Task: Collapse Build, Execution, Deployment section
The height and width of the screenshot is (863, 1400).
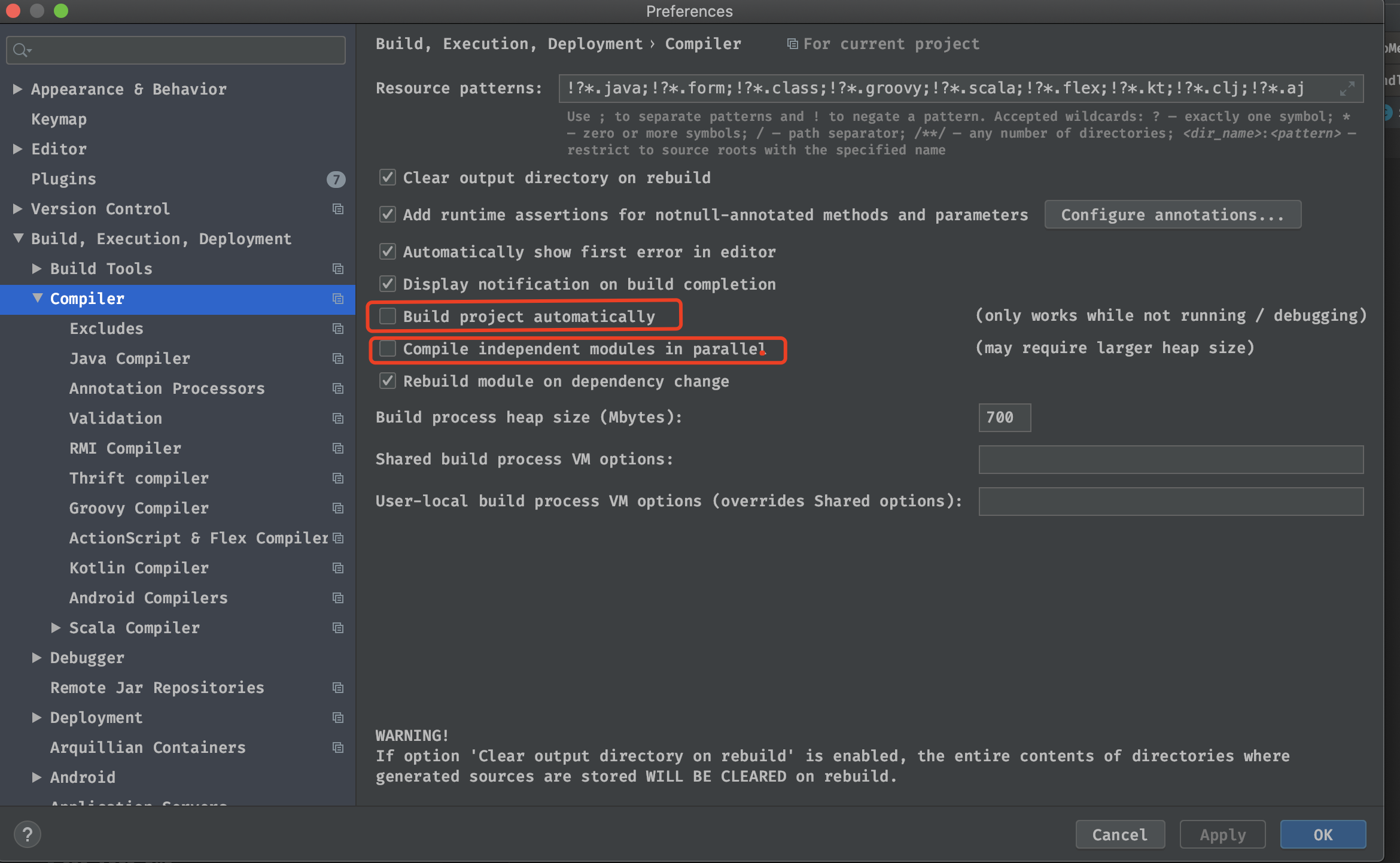Action: coord(18,239)
